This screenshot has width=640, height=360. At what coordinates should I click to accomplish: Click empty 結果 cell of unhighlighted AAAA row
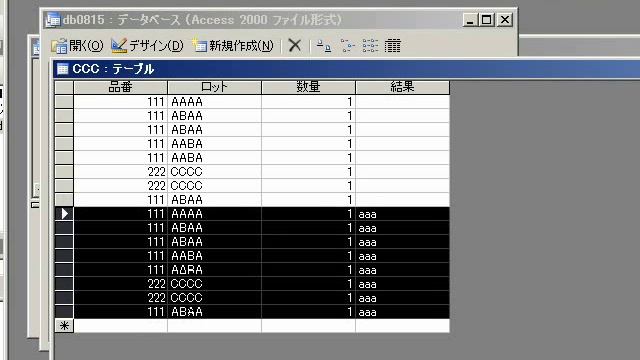pos(402,102)
